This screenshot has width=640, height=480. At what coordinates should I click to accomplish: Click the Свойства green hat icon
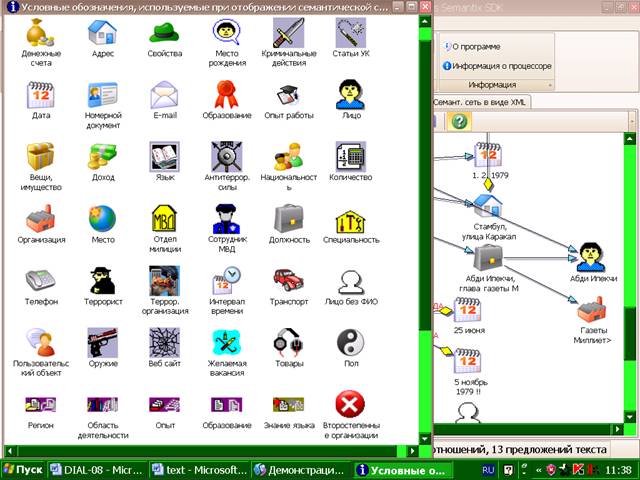[164, 32]
